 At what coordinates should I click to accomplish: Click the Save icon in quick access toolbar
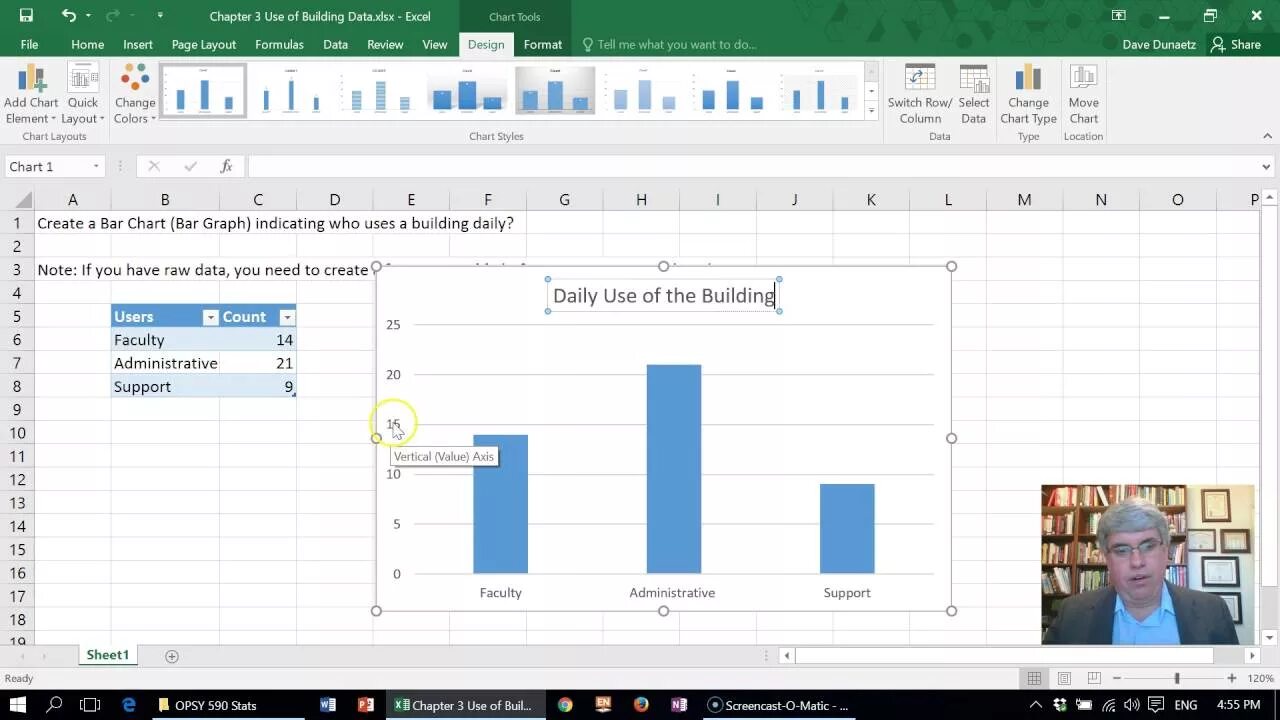click(x=26, y=16)
